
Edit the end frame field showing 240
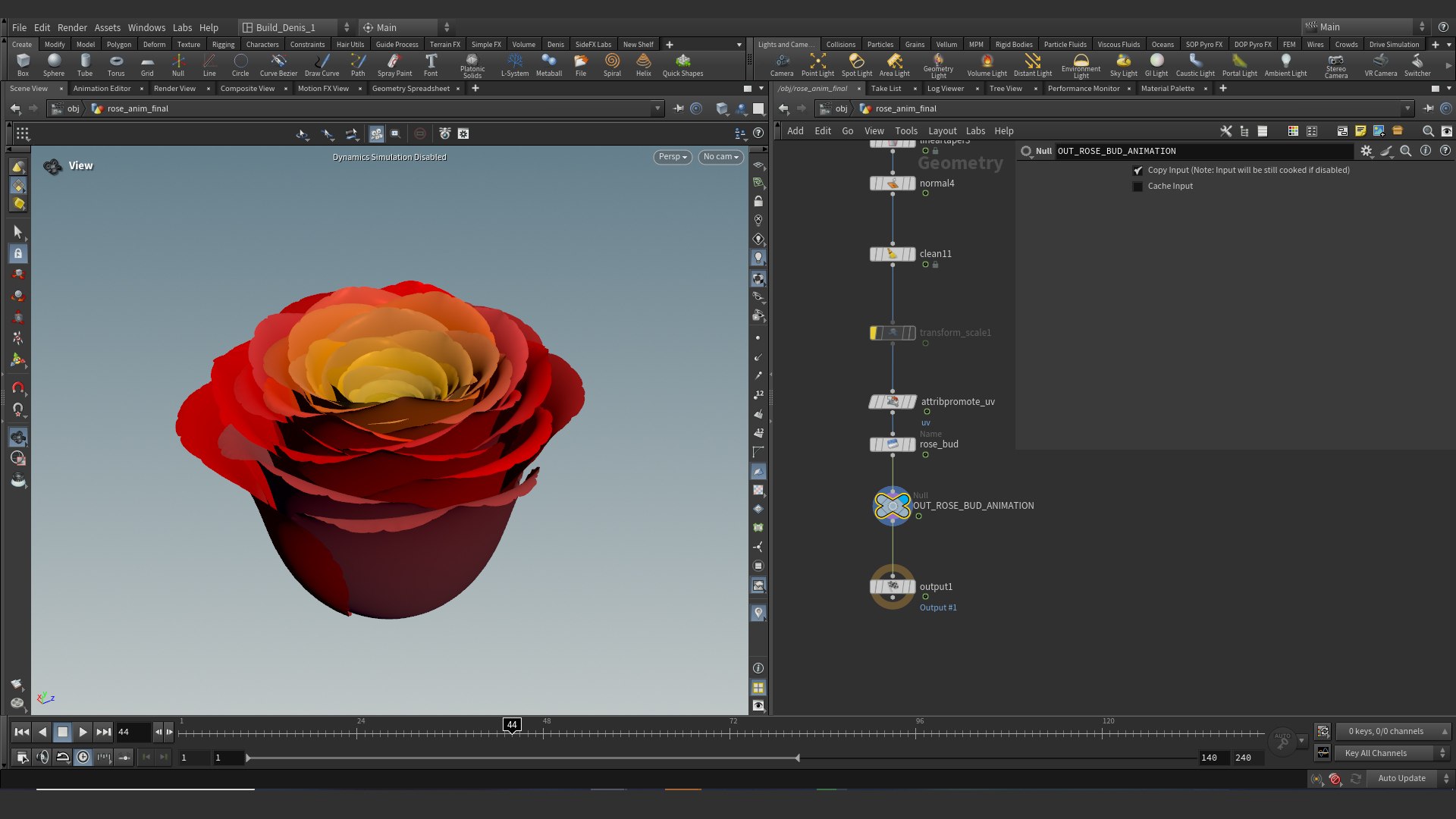(x=1247, y=758)
